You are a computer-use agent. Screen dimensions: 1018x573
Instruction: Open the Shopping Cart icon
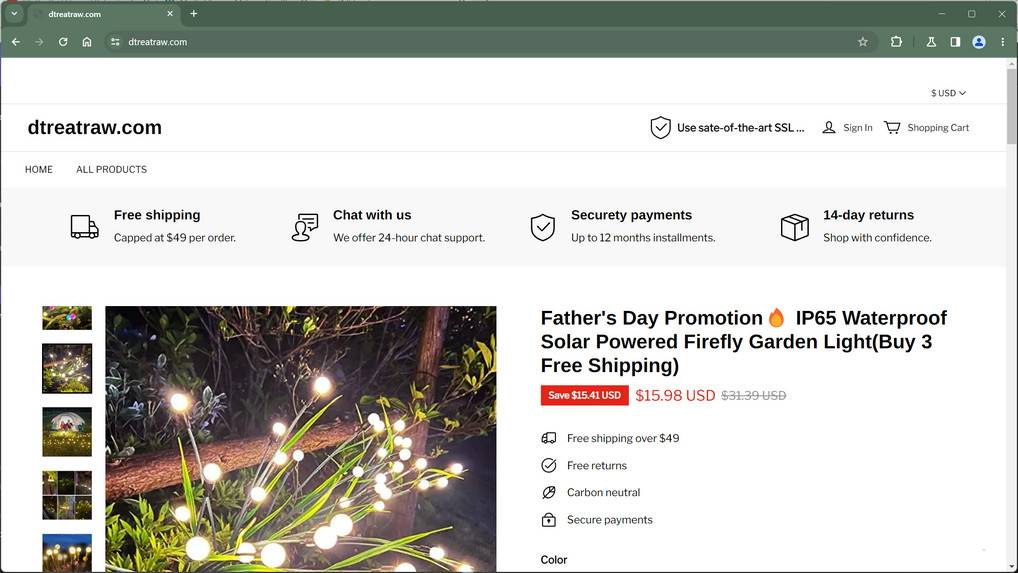tap(892, 128)
